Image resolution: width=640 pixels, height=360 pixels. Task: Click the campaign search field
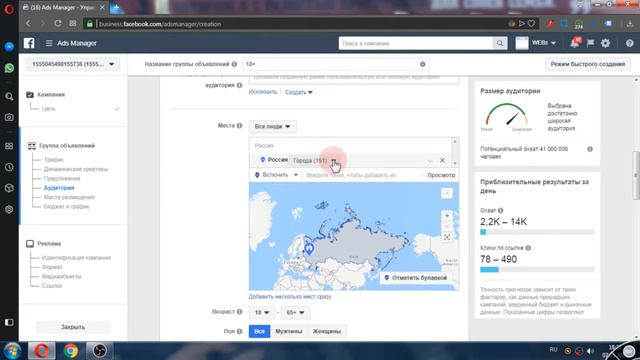[416, 43]
